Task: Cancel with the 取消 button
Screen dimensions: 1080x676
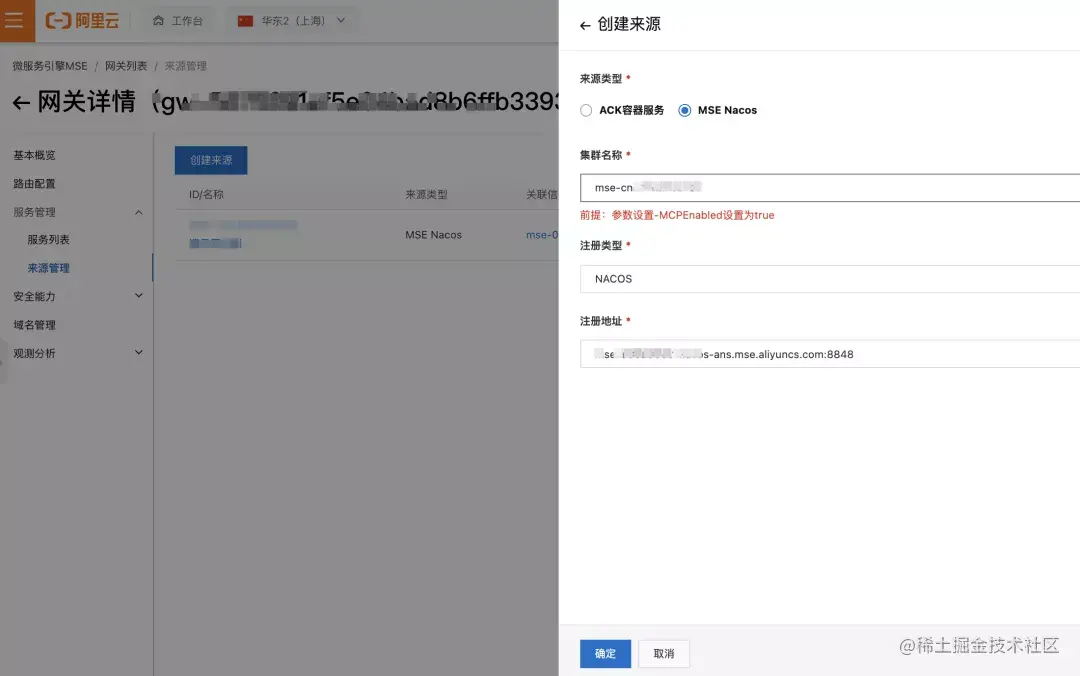Action: coord(664,653)
